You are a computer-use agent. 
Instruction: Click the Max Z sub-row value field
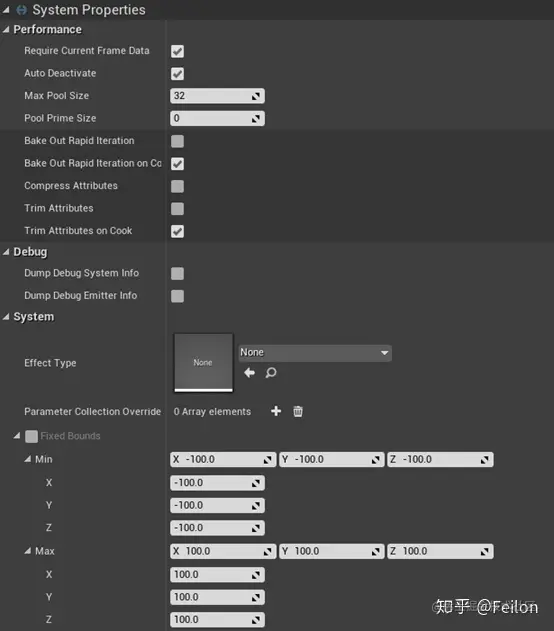[x=217, y=620]
